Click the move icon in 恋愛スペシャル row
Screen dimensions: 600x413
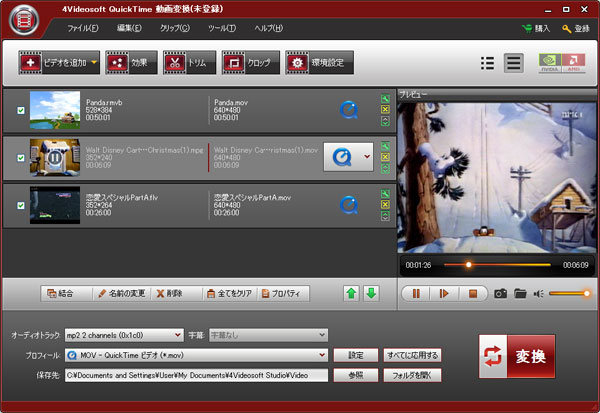(x=385, y=216)
